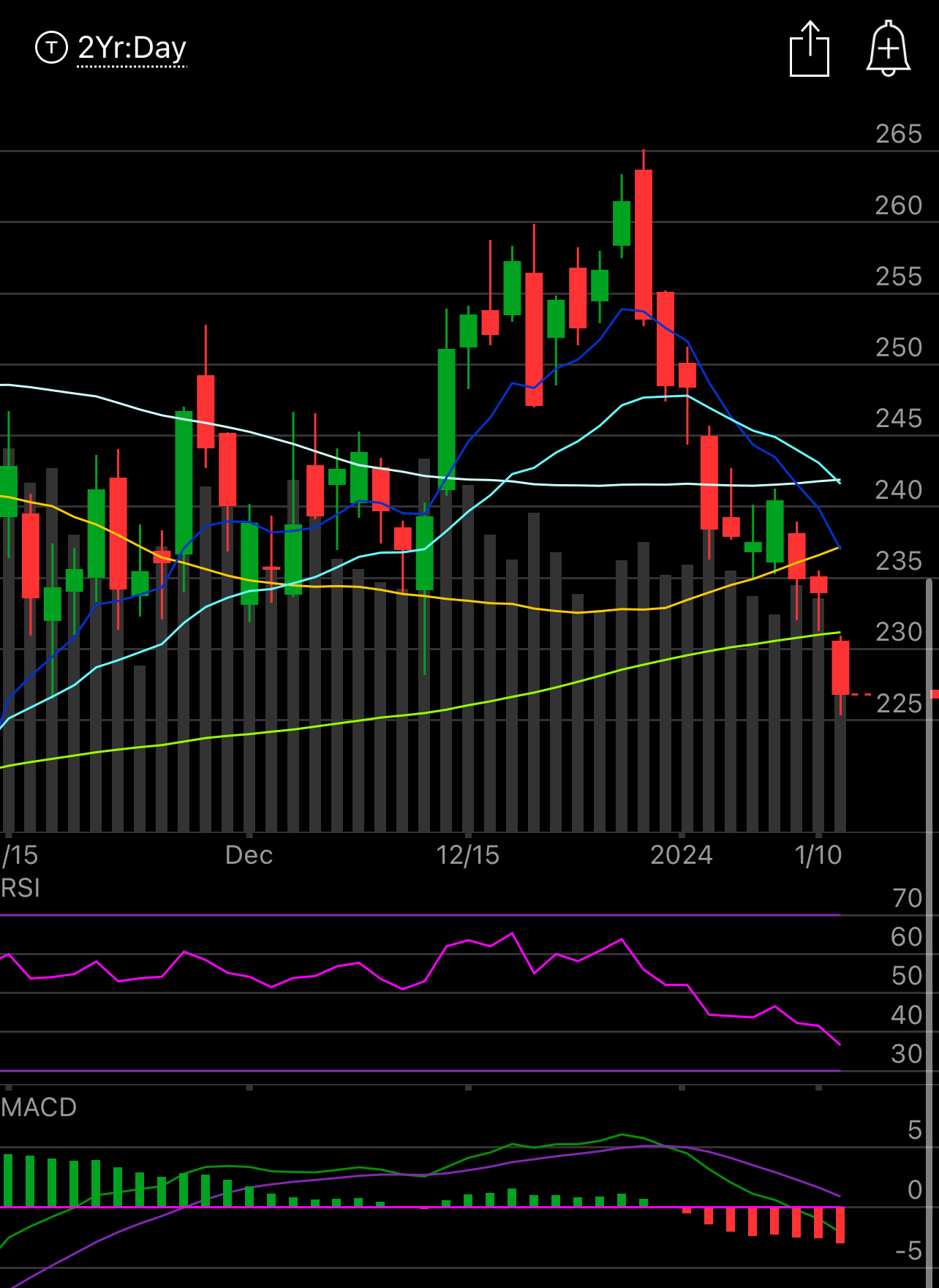Add a price alert via bell icon
Screen dimensions: 939x1288
click(888, 48)
